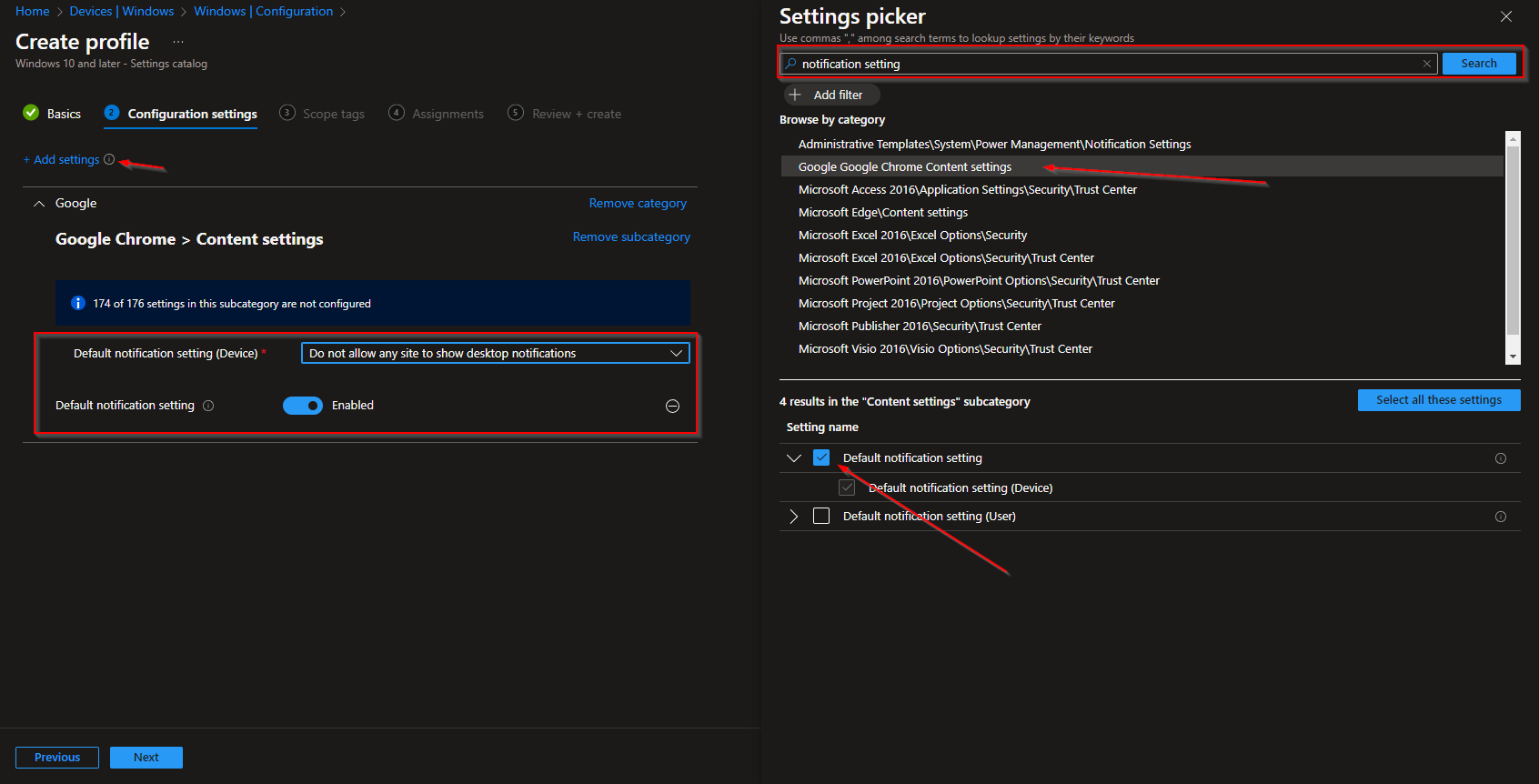1539x784 pixels.
Task: Click the Previous button
Action: click(x=57, y=758)
